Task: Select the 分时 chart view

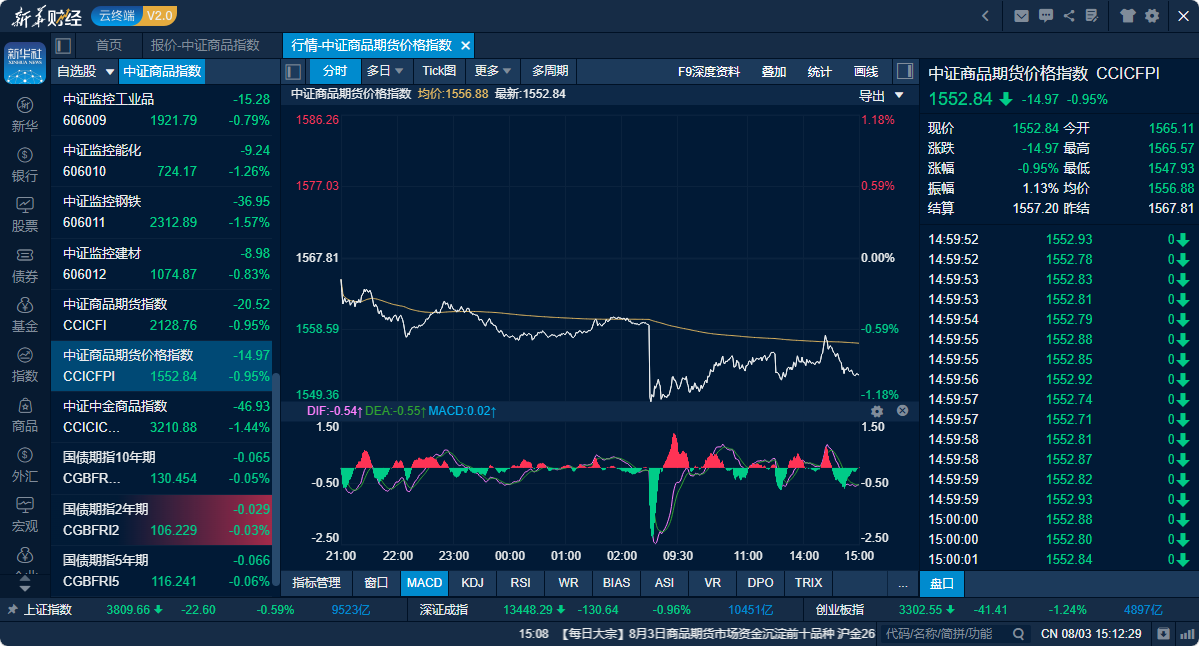Action: (x=334, y=71)
